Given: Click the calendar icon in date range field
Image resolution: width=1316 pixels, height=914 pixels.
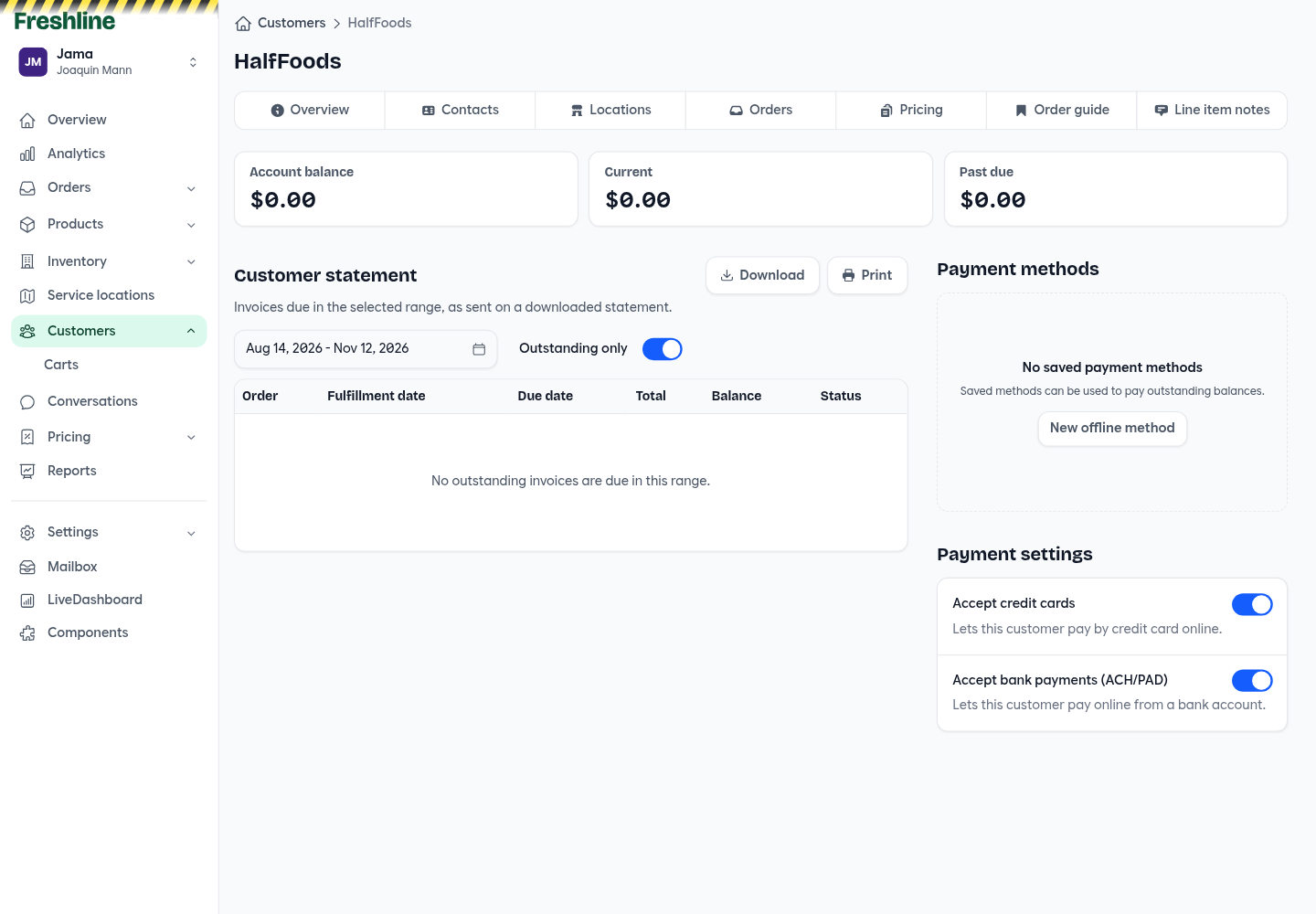Looking at the screenshot, I should tap(479, 349).
